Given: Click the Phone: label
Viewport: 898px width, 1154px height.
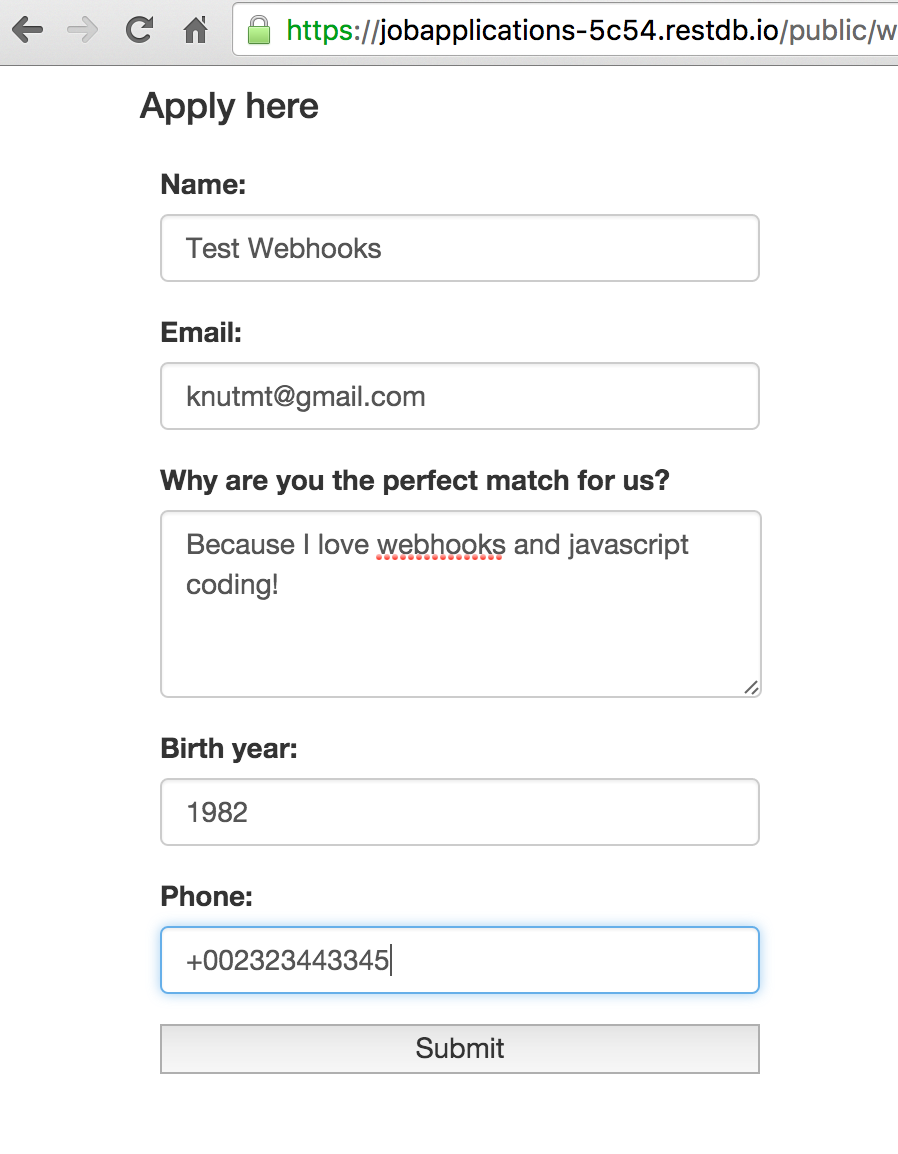Looking at the screenshot, I should click(x=207, y=896).
